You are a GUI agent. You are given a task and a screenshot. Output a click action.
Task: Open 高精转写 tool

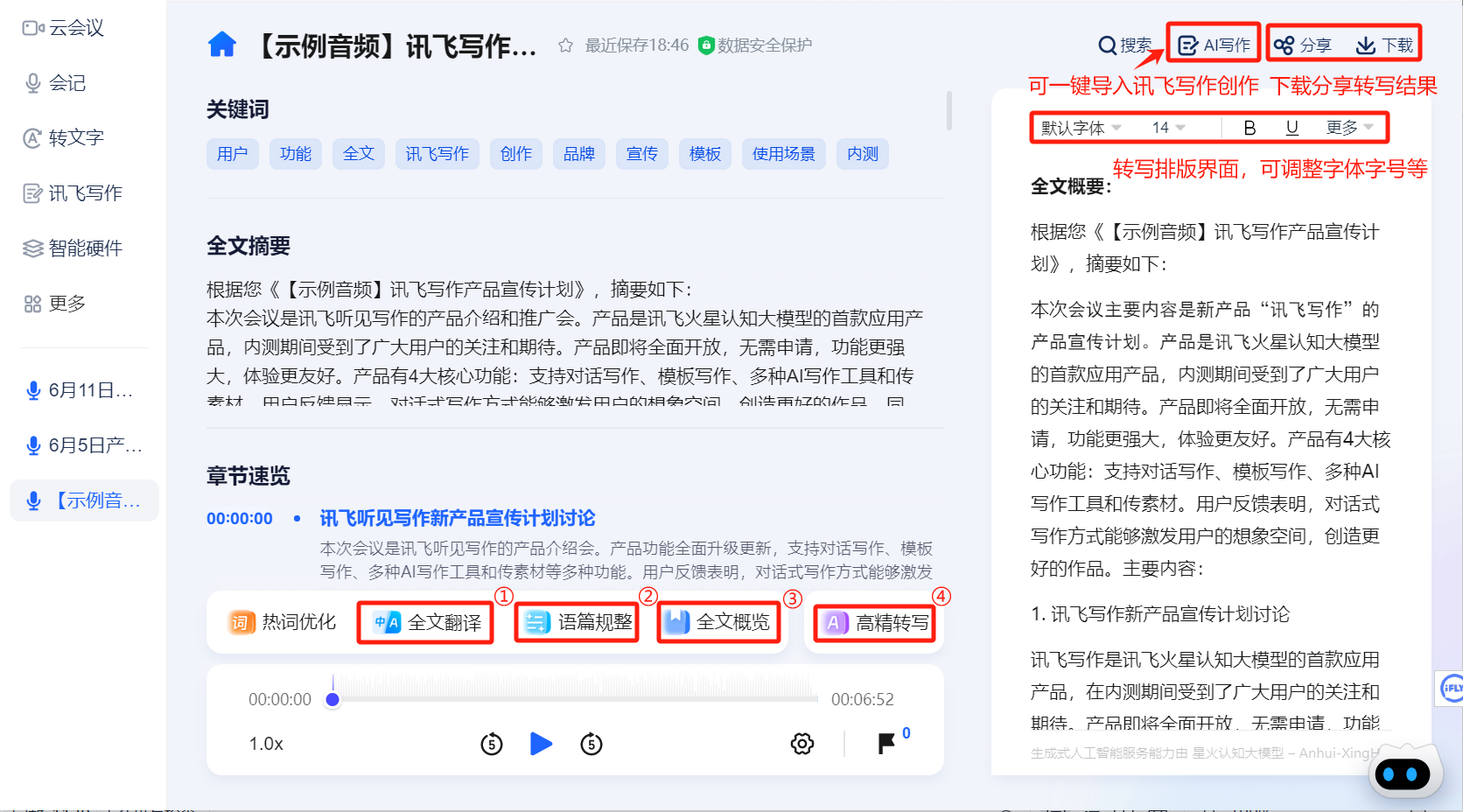coord(875,622)
